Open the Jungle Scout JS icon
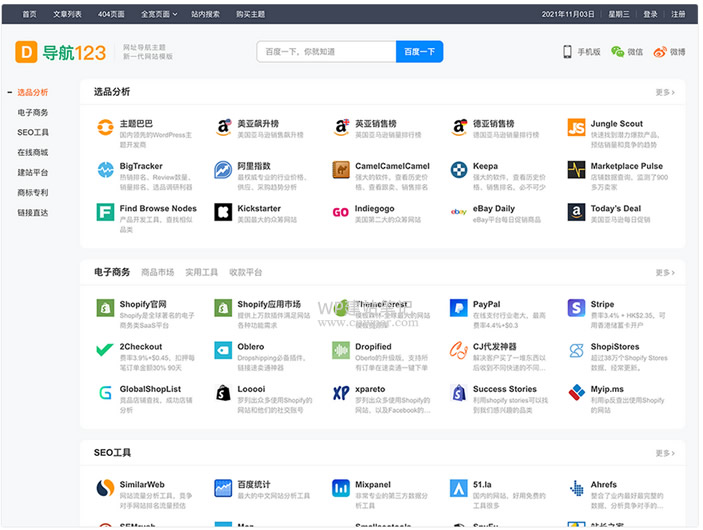 tap(576, 127)
